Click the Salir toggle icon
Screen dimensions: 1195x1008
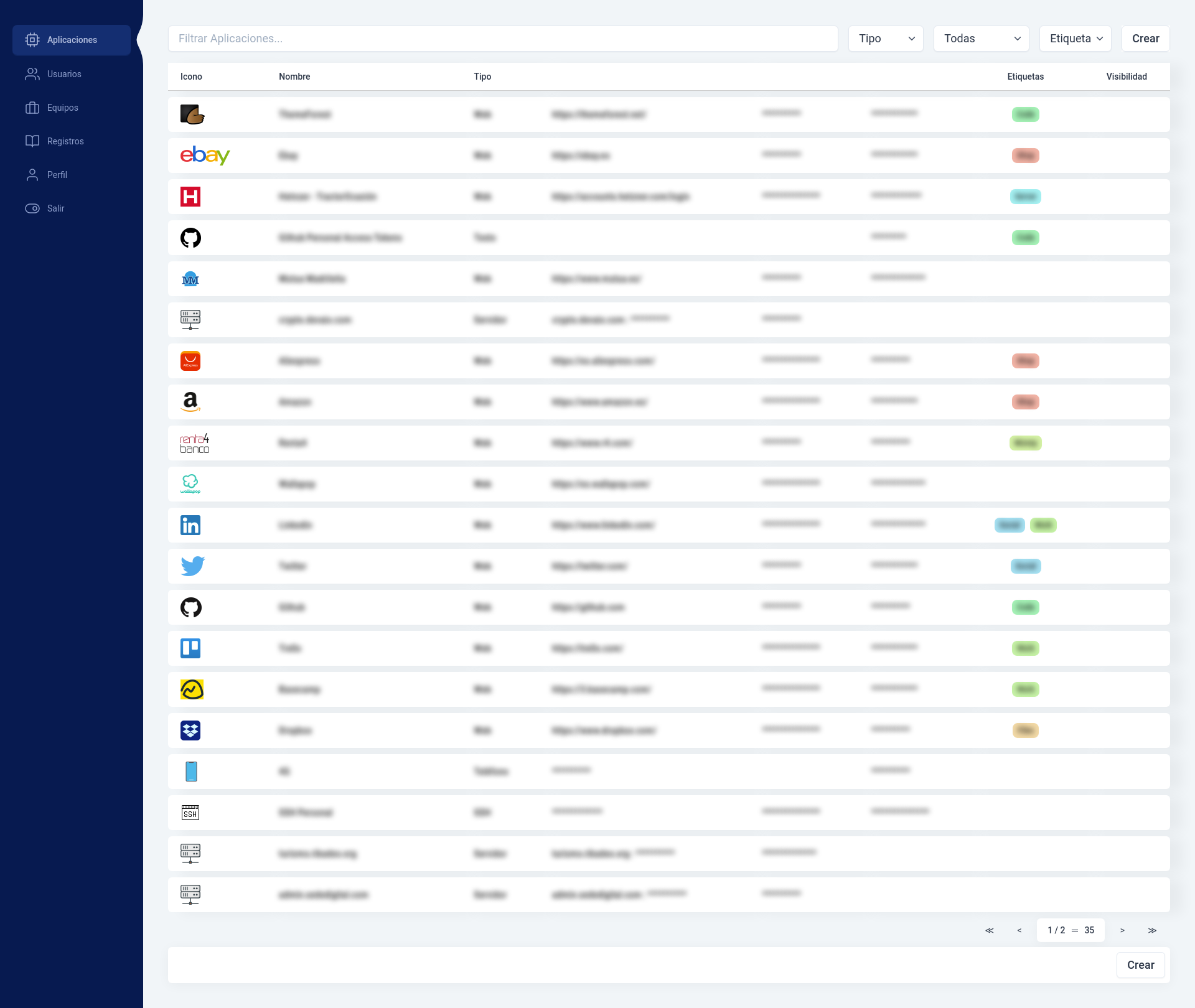pyautogui.click(x=32, y=208)
